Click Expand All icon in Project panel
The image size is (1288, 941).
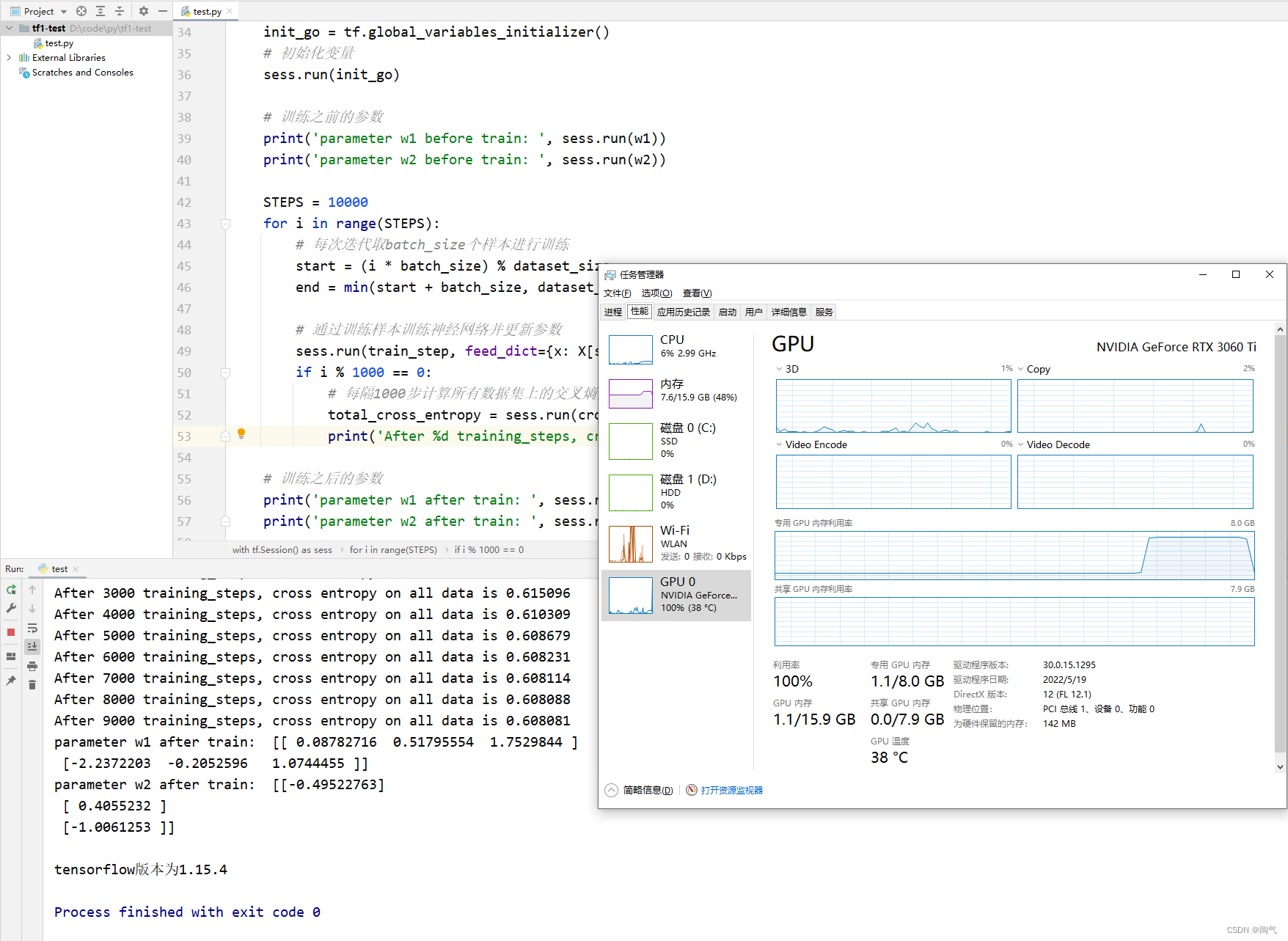100,11
